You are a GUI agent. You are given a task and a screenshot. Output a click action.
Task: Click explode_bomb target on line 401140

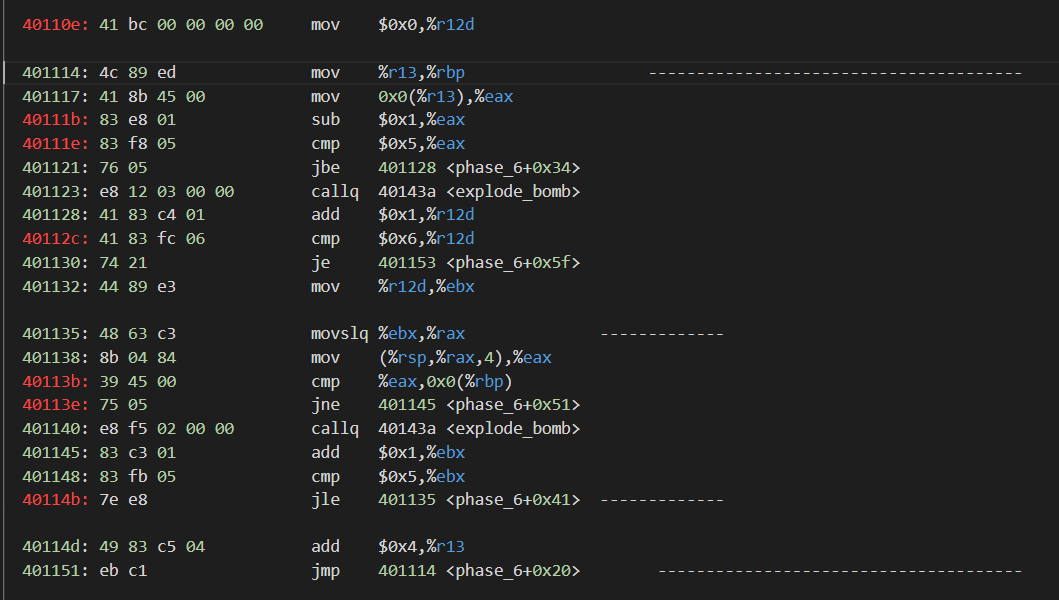click(480, 429)
